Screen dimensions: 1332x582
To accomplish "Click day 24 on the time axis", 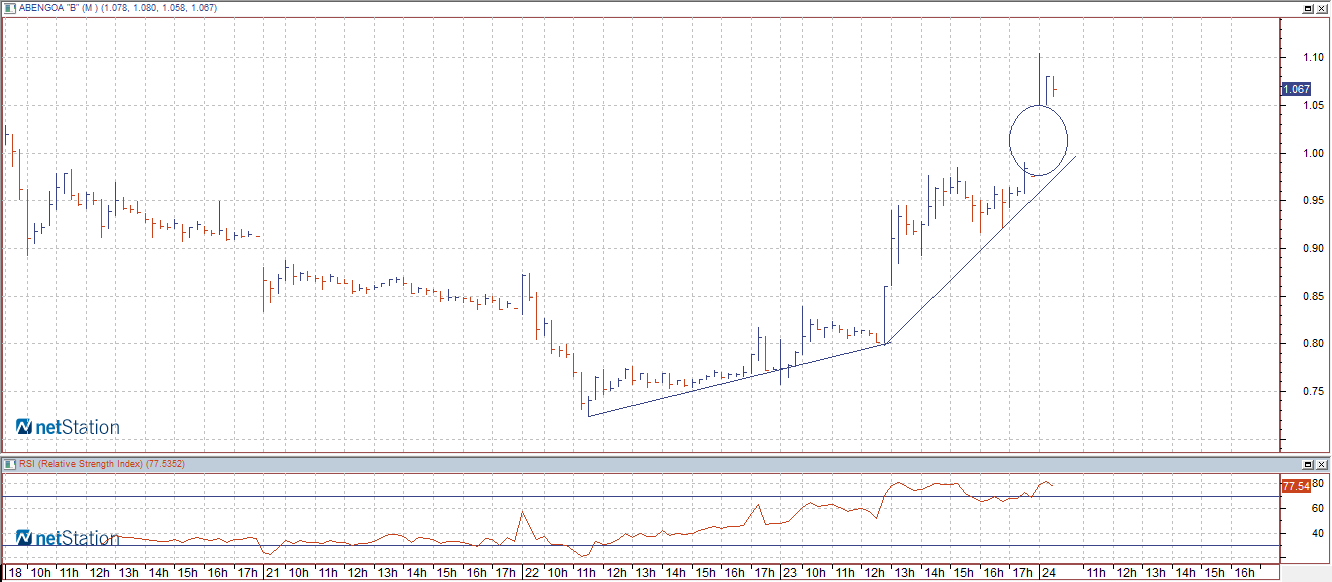I will (1048, 573).
